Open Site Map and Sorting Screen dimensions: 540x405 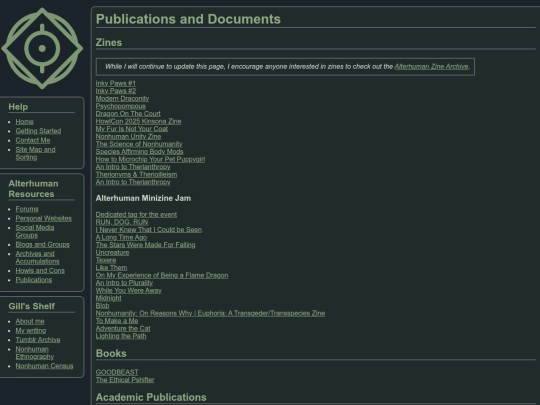point(35,153)
